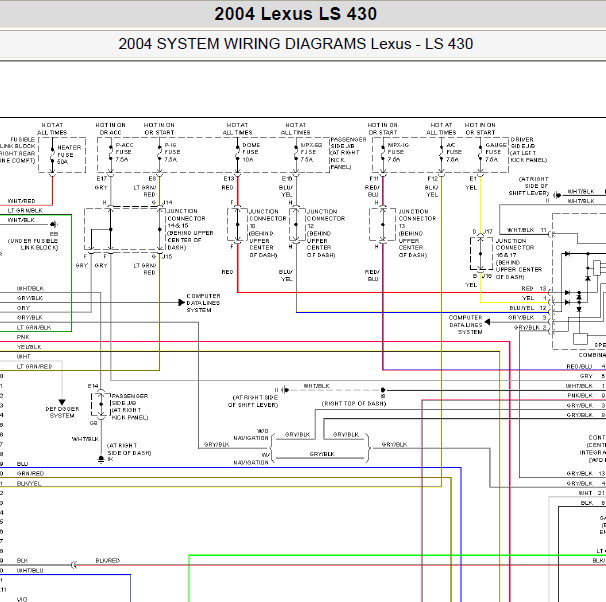Image resolution: width=606 pixels, height=602 pixels.
Task: Select the MPX-B2 FUSE label
Action: click(x=311, y=152)
